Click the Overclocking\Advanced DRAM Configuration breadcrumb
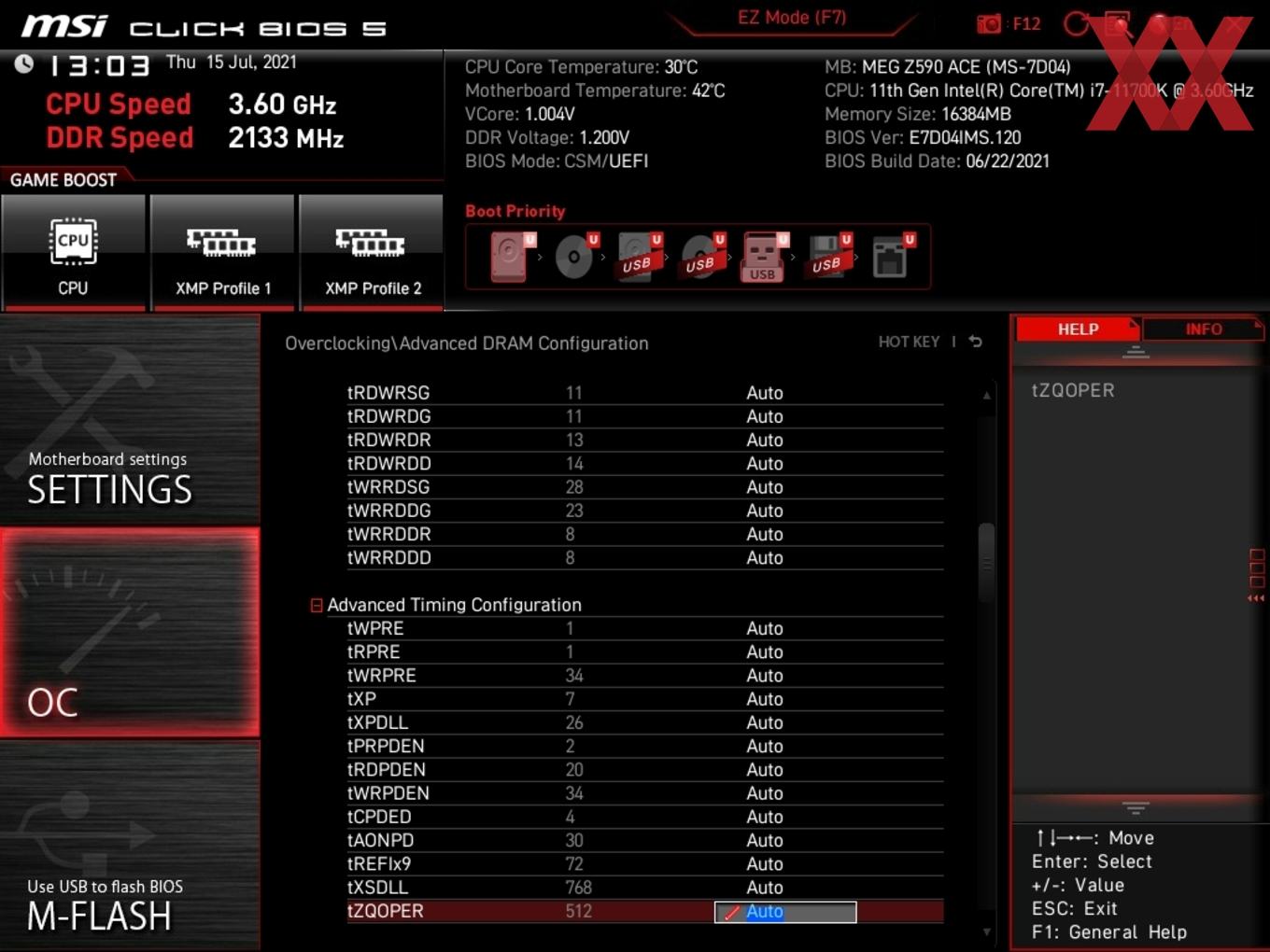Image resolution: width=1270 pixels, height=952 pixels. point(467,343)
